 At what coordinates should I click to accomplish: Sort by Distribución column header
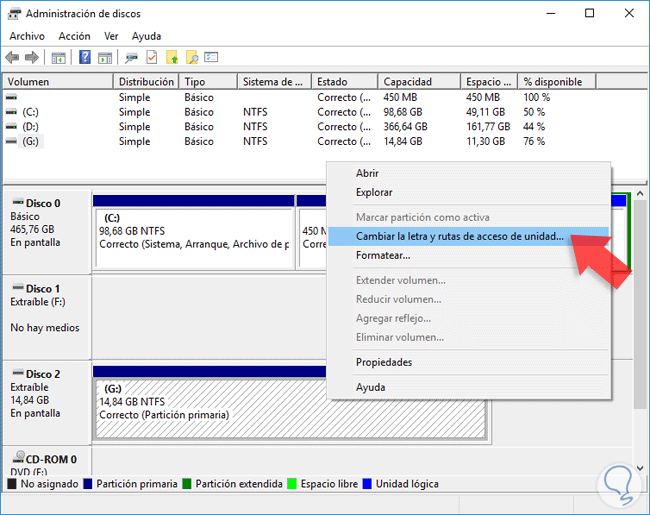click(x=146, y=82)
